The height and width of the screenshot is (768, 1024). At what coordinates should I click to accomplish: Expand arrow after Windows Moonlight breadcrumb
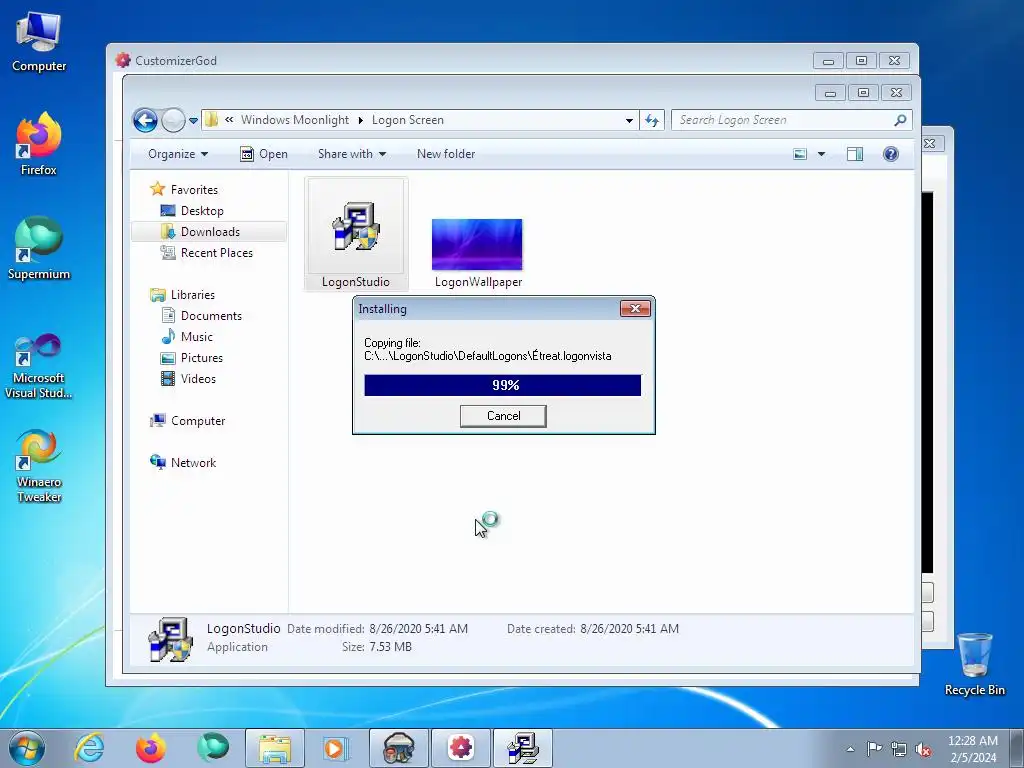point(360,120)
